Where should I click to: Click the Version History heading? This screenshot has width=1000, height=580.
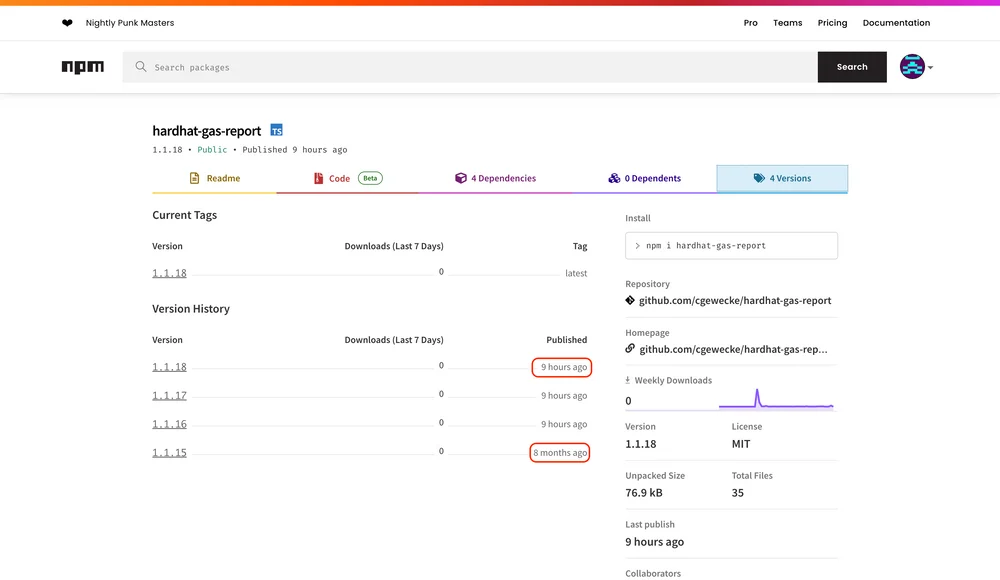point(191,309)
